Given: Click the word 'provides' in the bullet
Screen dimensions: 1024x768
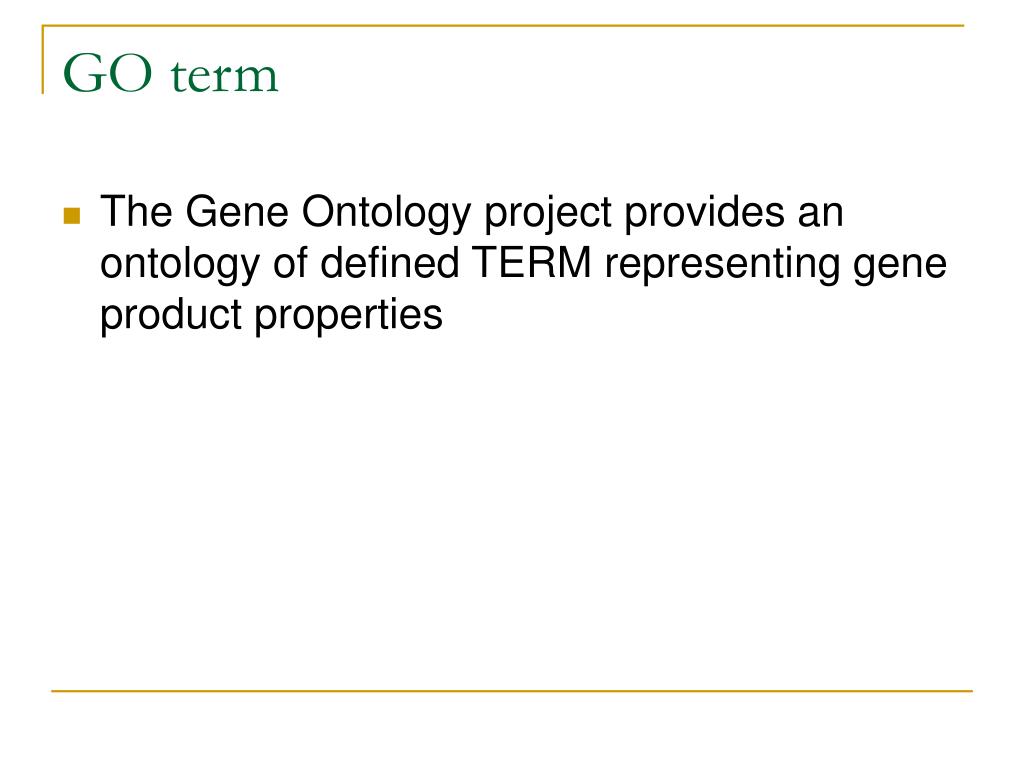Looking at the screenshot, I should 705,215.
